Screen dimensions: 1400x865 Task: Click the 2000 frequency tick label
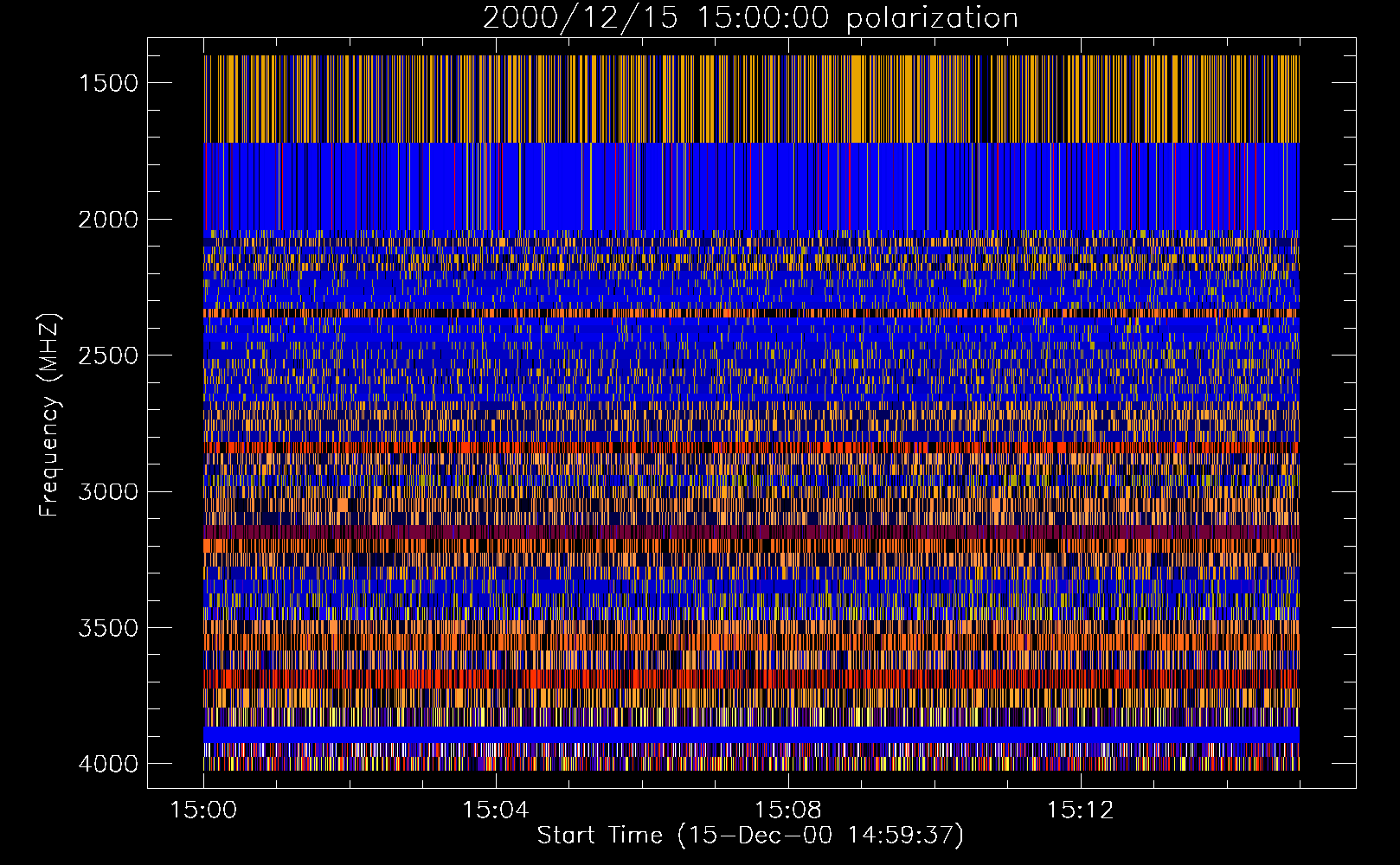pyautogui.click(x=108, y=220)
